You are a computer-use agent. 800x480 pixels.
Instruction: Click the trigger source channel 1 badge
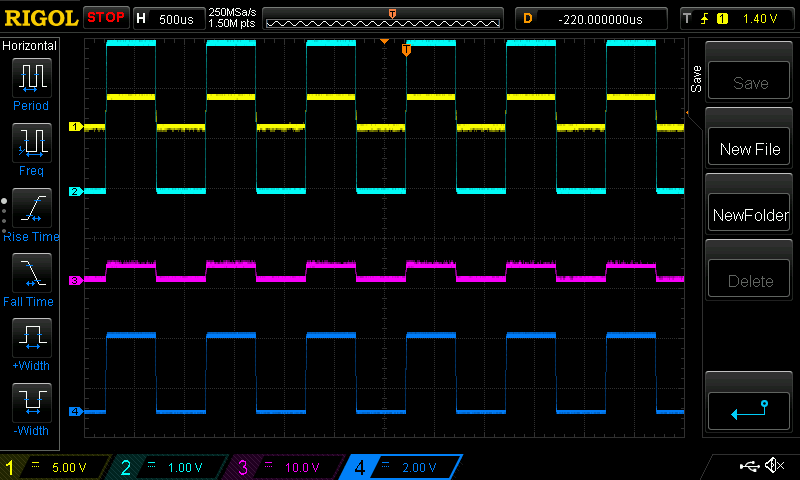click(x=722, y=19)
